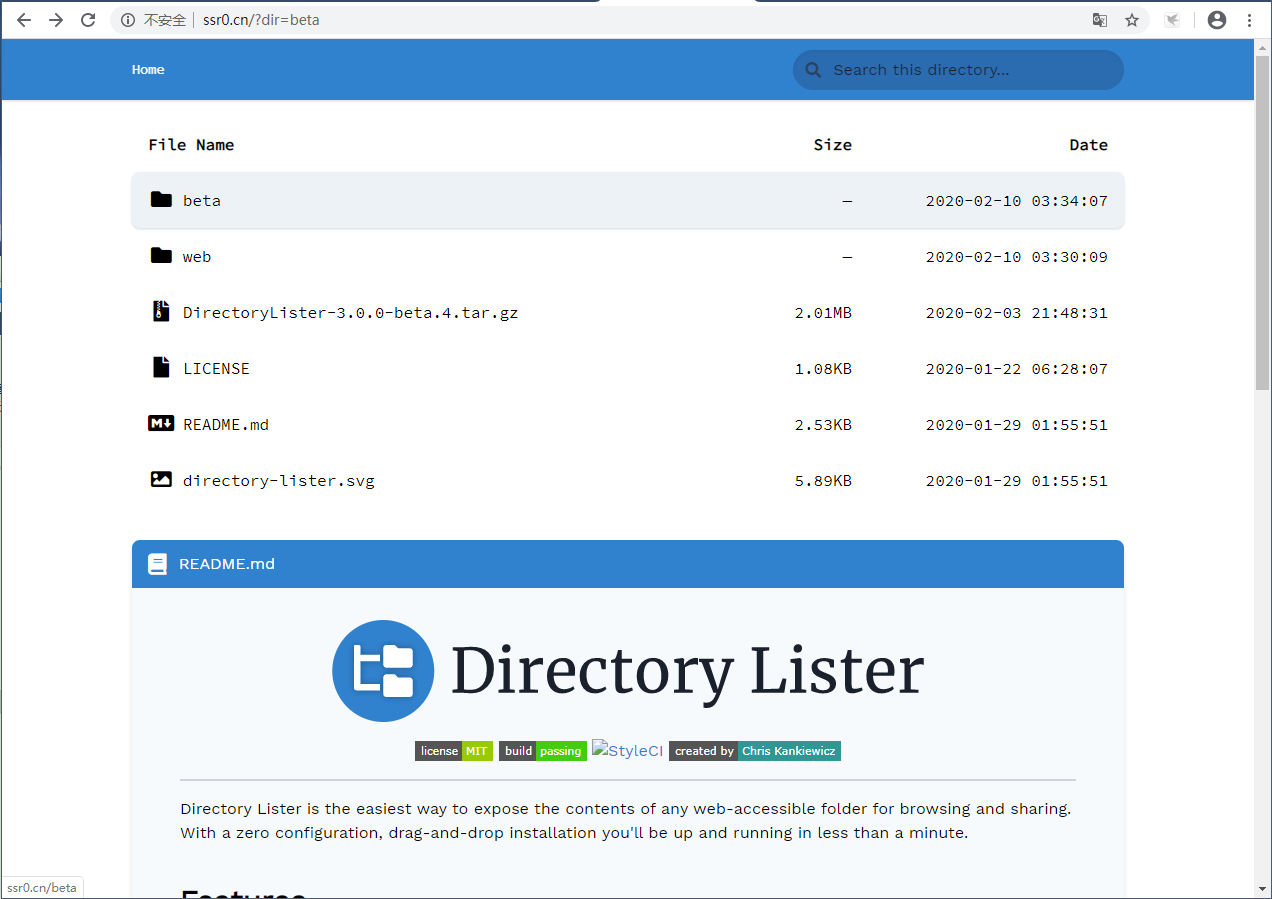Image resolution: width=1272 pixels, height=899 pixels.
Task: Click the image icon beside directory-lister.svg
Action: coord(161,479)
